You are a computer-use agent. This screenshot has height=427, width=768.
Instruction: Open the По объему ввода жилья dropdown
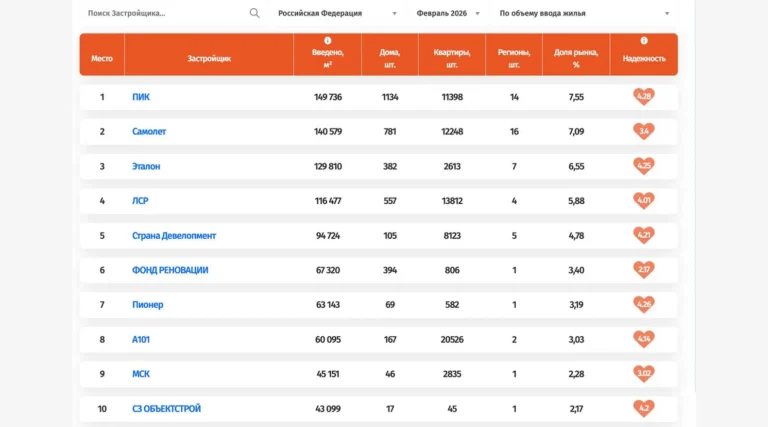584,13
